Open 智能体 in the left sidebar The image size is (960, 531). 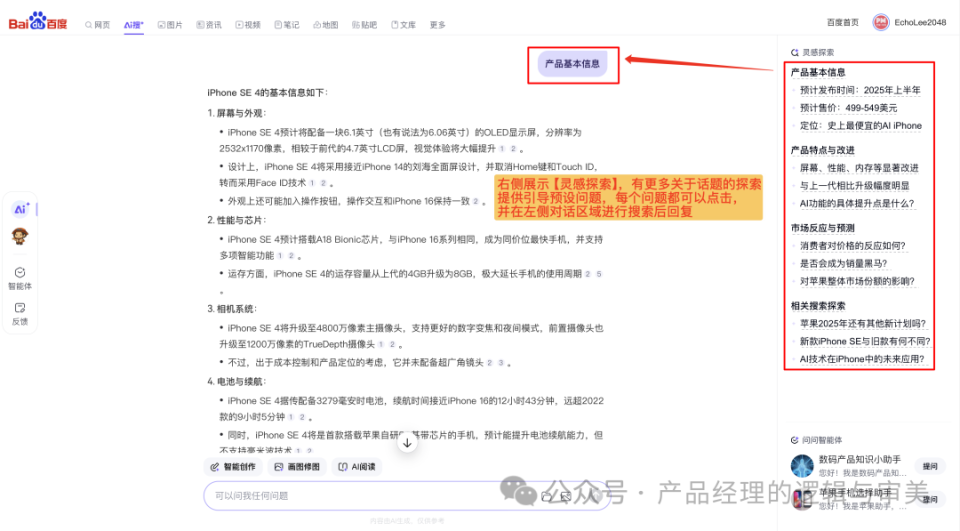20,278
